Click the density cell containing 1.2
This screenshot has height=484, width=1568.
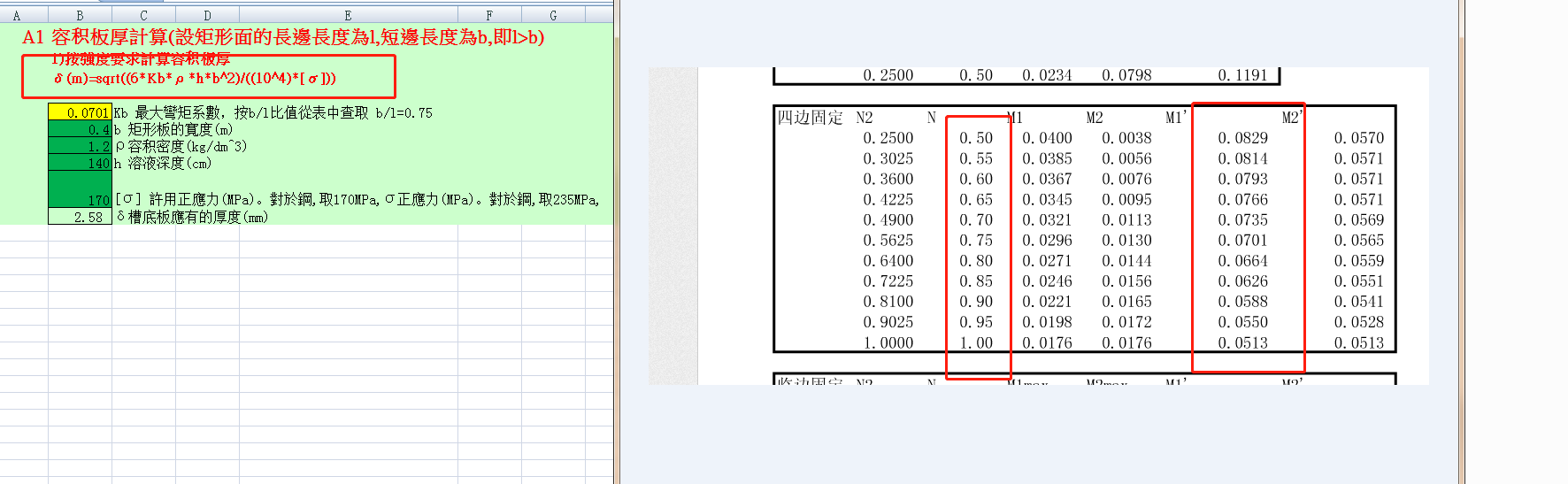click(81, 146)
